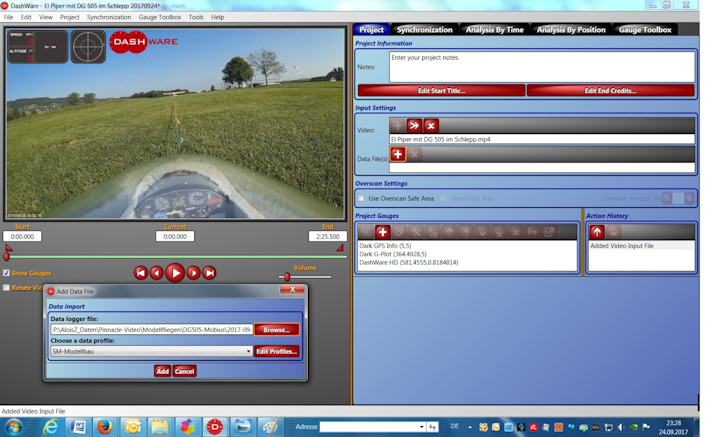The image size is (720, 437).
Task: Open the taskbar Adresse dropdown arrow
Action: click(422, 427)
